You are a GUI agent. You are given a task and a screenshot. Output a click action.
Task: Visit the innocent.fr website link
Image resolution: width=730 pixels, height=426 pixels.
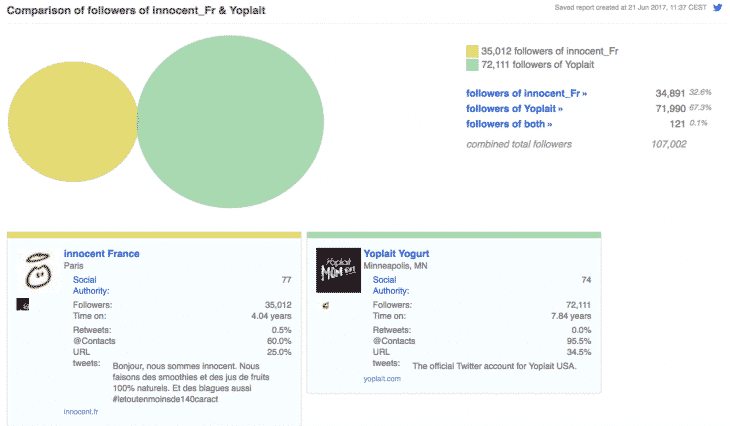pos(80,411)
